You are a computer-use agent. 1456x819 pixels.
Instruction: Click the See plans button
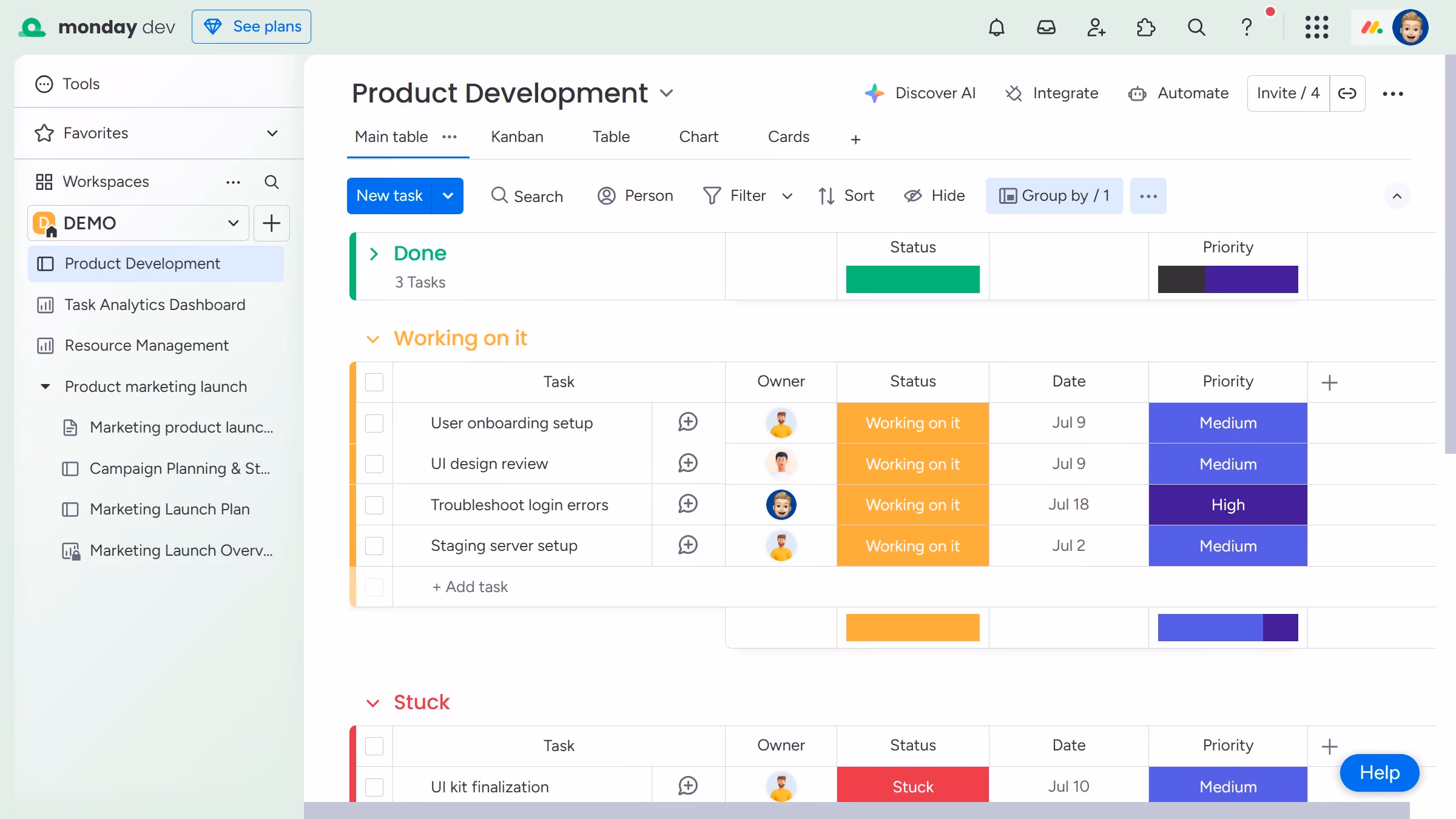pos(251,27)
